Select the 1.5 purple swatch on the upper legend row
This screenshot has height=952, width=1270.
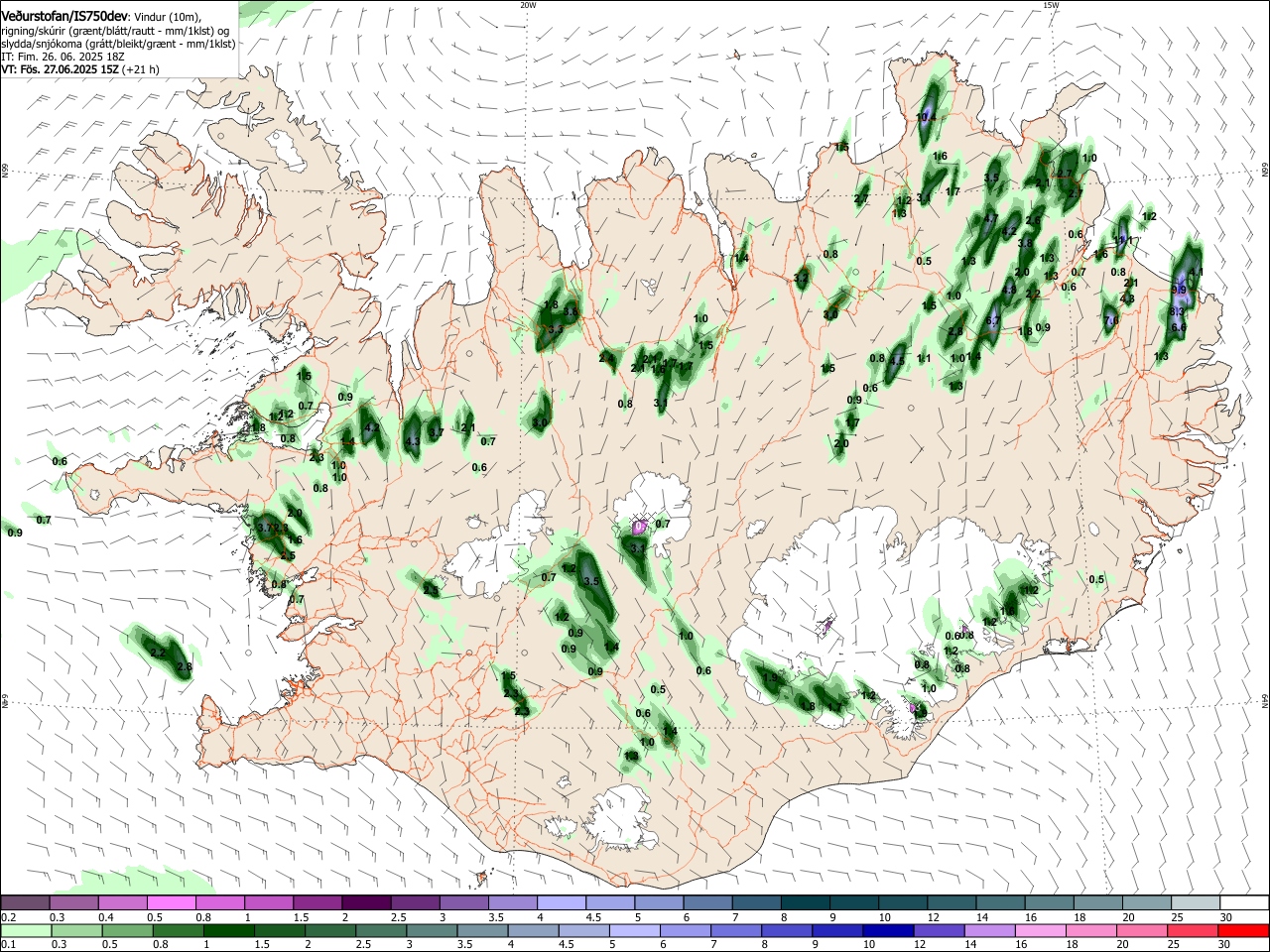317,903
